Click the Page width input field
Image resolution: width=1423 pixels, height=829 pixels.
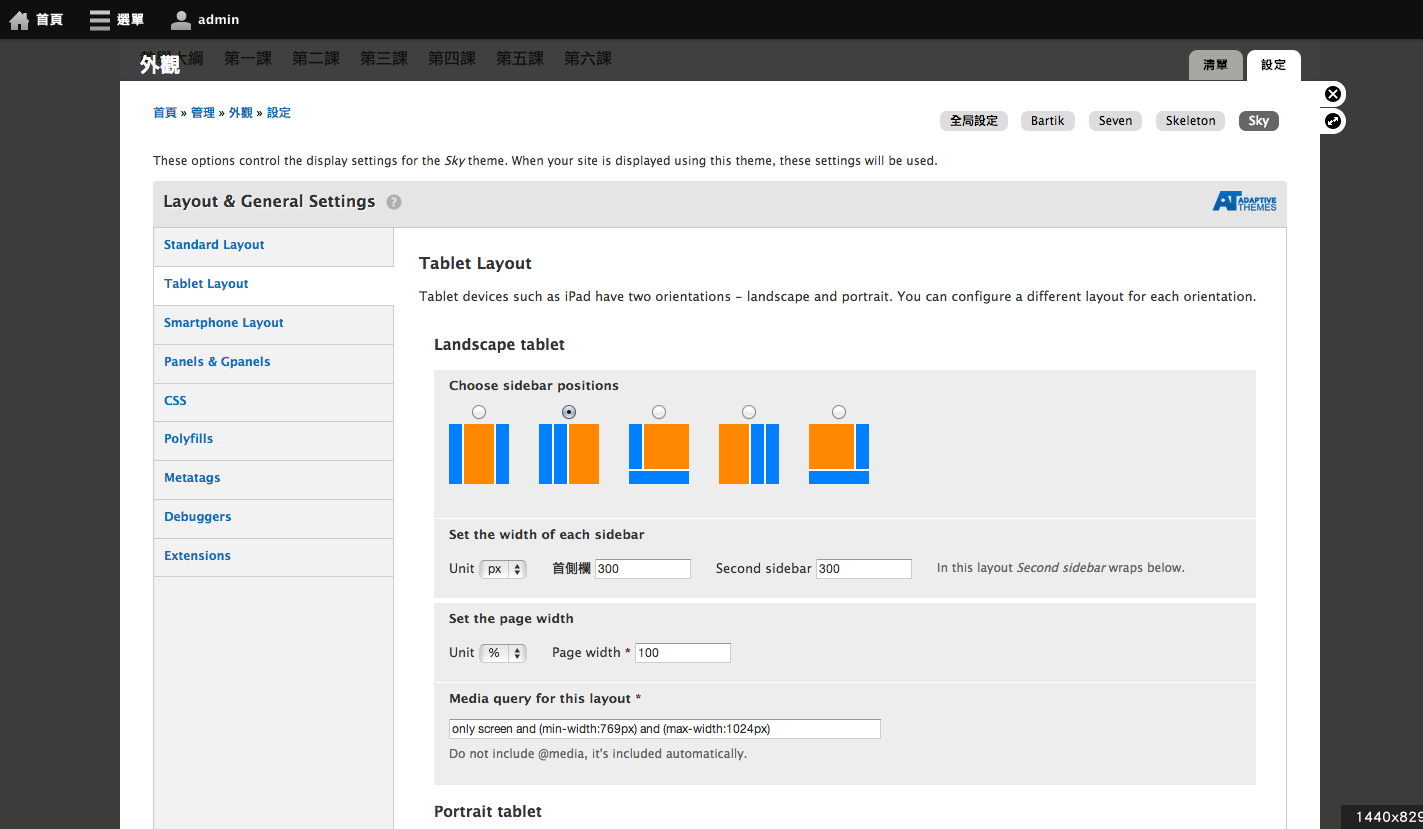683,653
